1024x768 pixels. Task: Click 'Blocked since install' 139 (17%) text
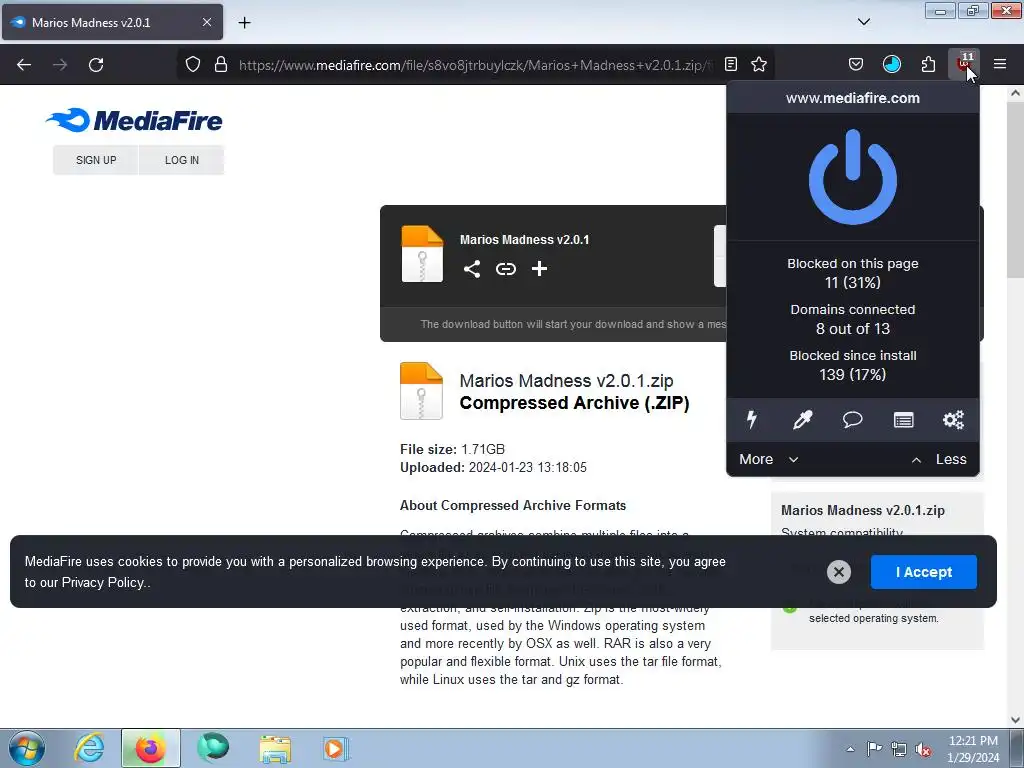(x=852, y=365)
